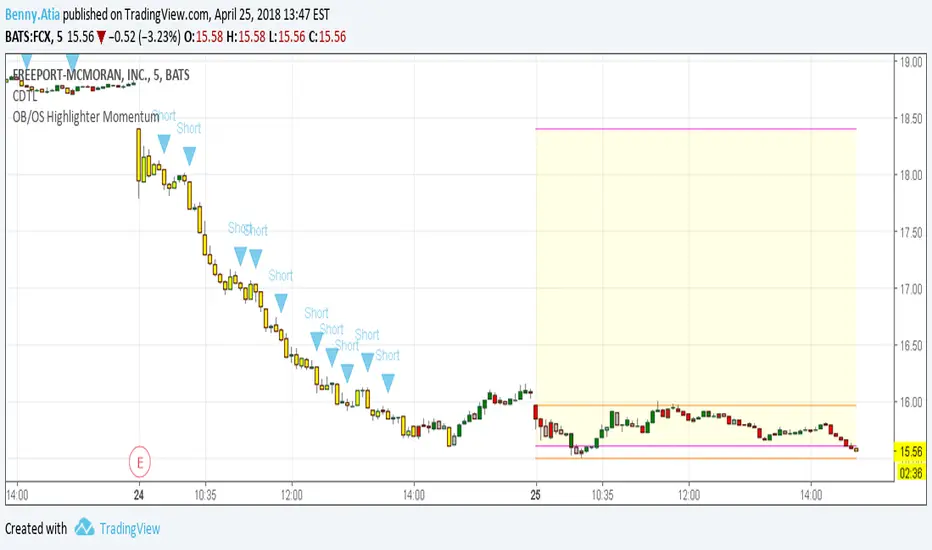This screenshot has height=550, width=932.
Task: Click the 17.00 price axis label
Action: click(x=911, y=289)
